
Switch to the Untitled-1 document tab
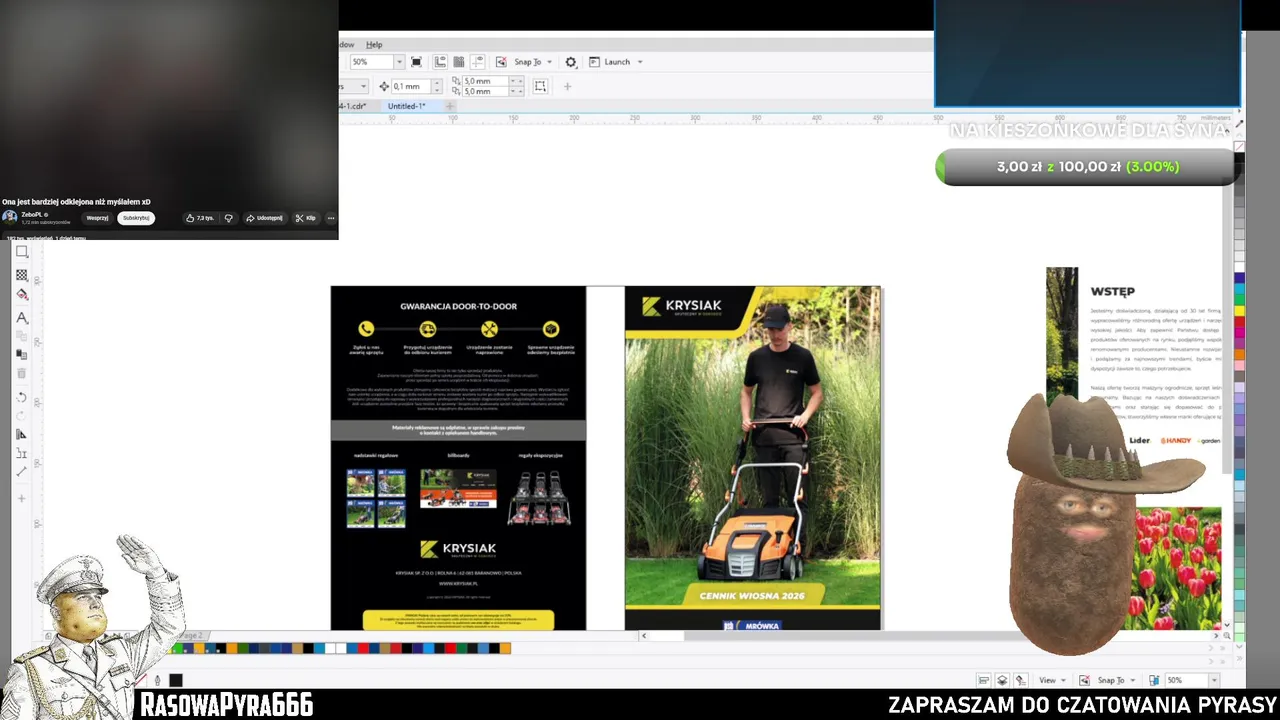[406, 106]
